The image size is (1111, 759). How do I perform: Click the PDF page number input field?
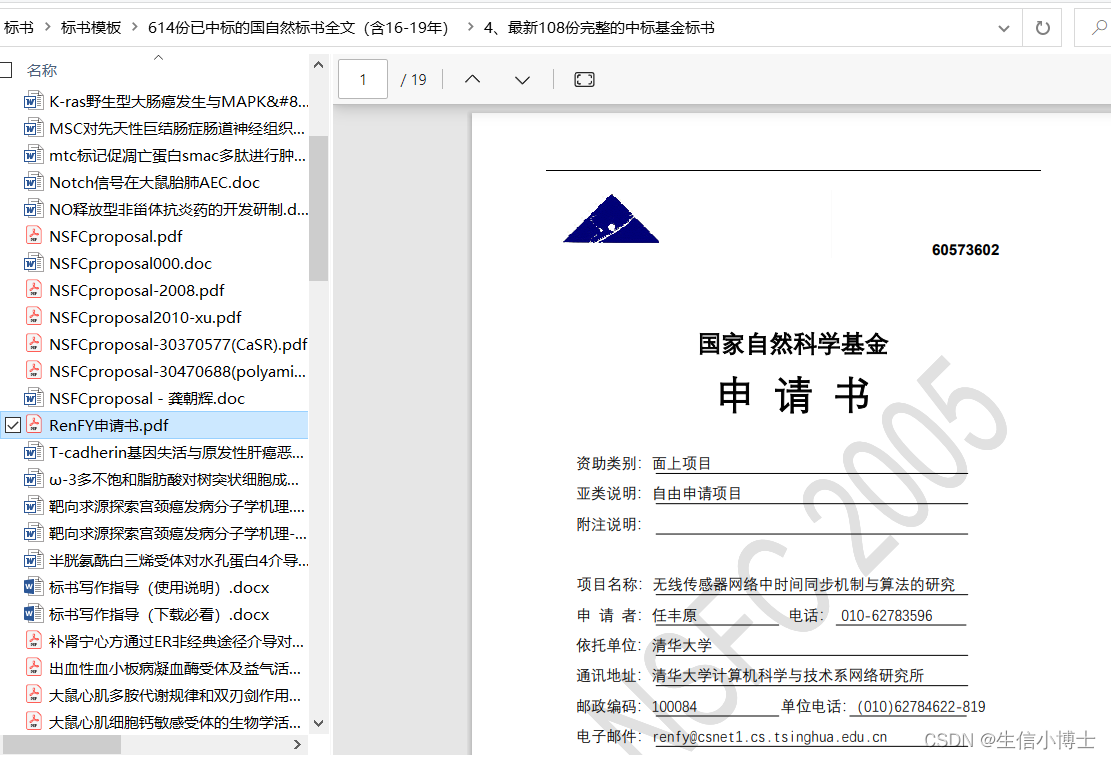363,79
